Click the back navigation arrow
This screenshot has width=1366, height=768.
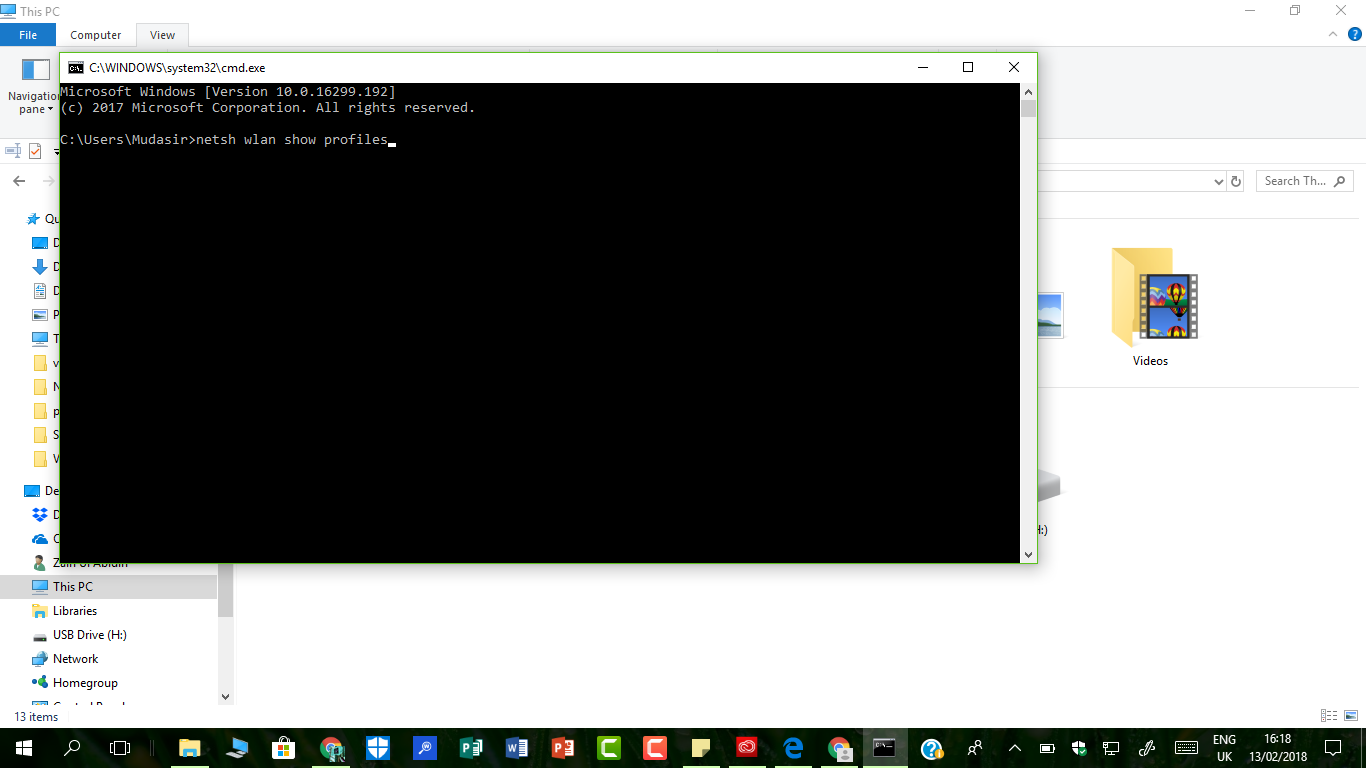click(x=19, y=181)
